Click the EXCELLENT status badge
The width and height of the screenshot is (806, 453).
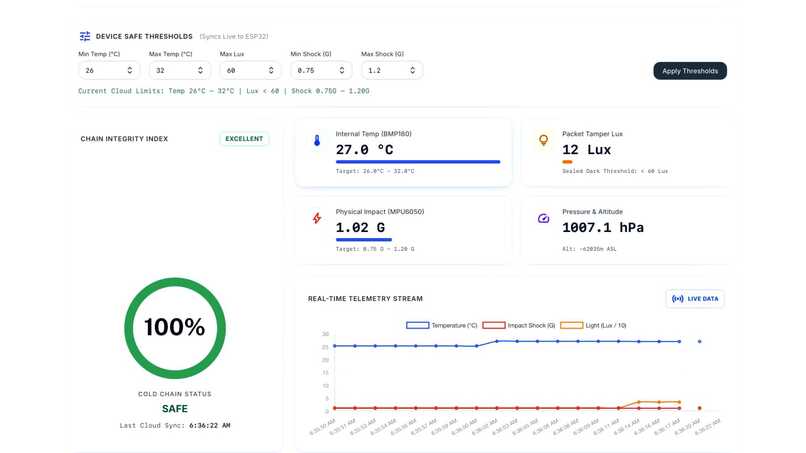(244, 139)
